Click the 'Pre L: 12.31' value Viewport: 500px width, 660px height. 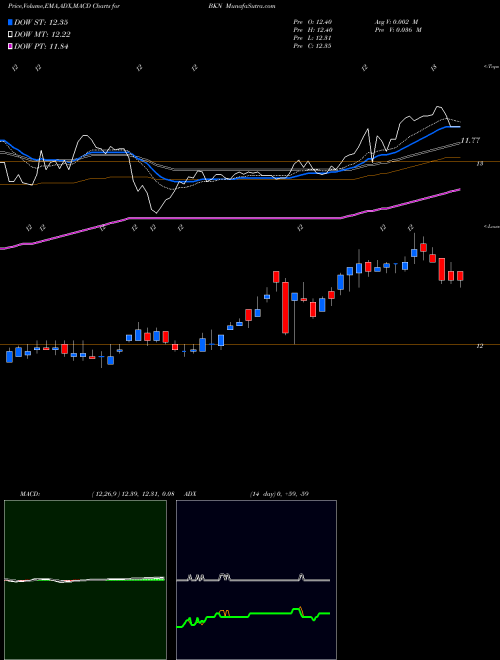[x=313, y=38]
